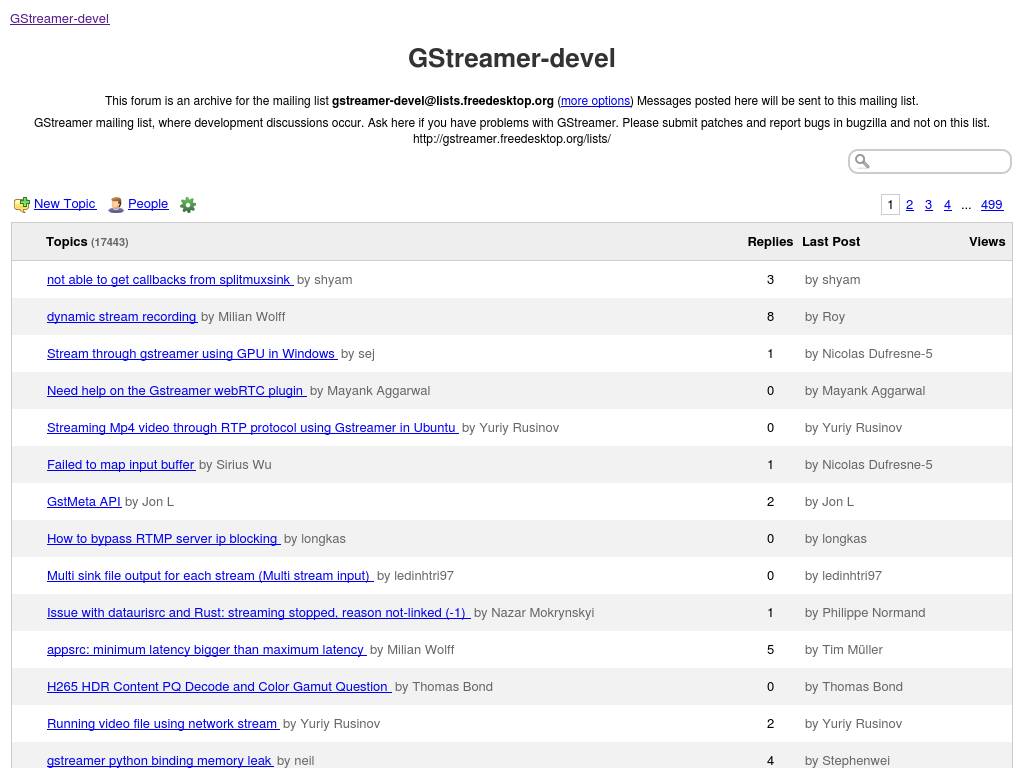The image size is (1024, 768).
Task: Click the 'more options' link
Action: pyautogui.click(x=596, y=101)
